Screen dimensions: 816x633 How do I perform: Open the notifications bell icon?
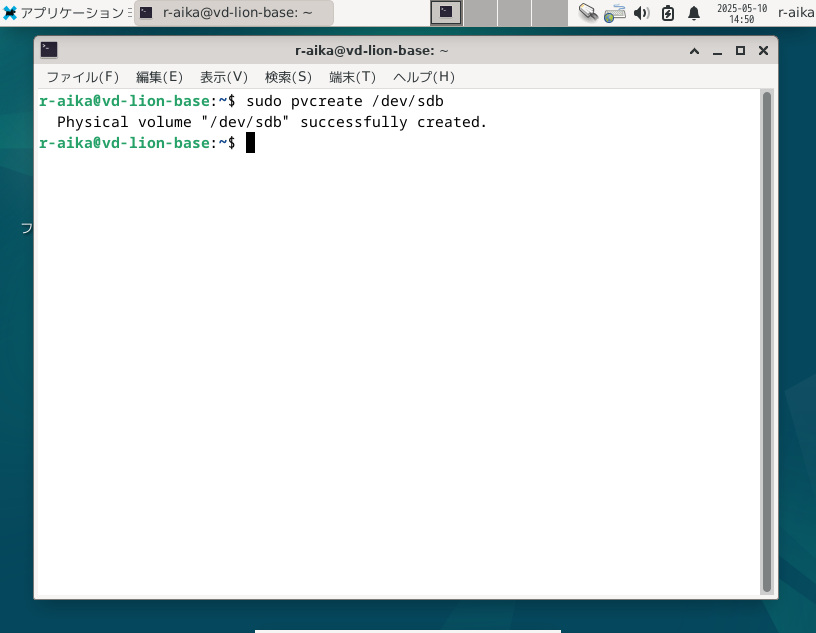(694, 12)
